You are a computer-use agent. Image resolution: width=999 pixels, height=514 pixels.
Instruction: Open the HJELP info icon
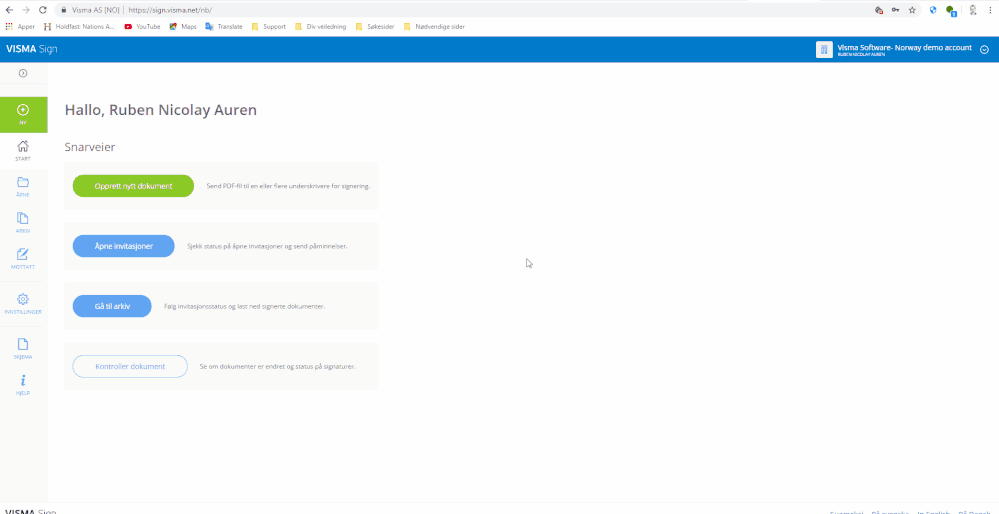[23, 380]
